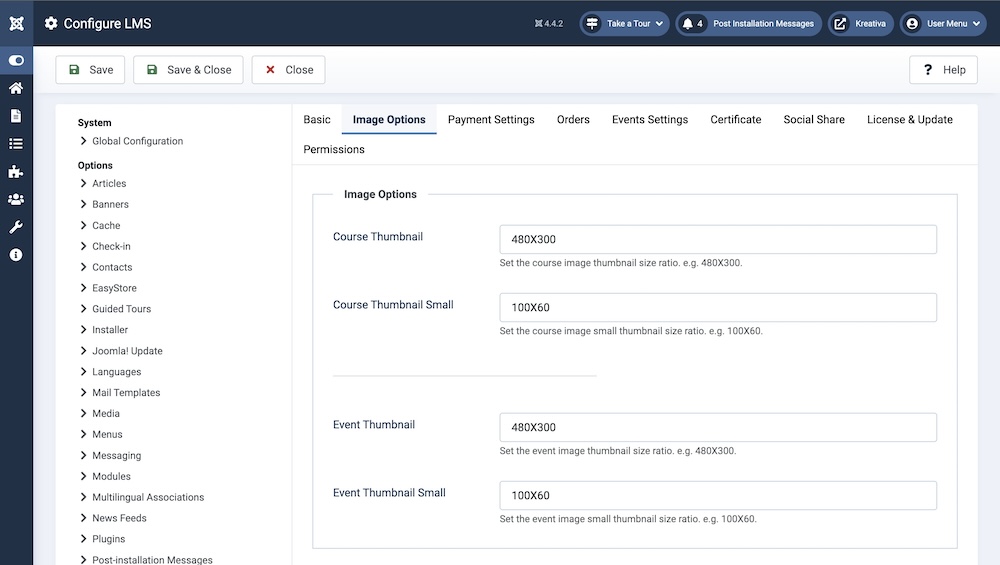Open the Home dashboard icon
Screen dimensions: 1000x565
coord(16,88)
